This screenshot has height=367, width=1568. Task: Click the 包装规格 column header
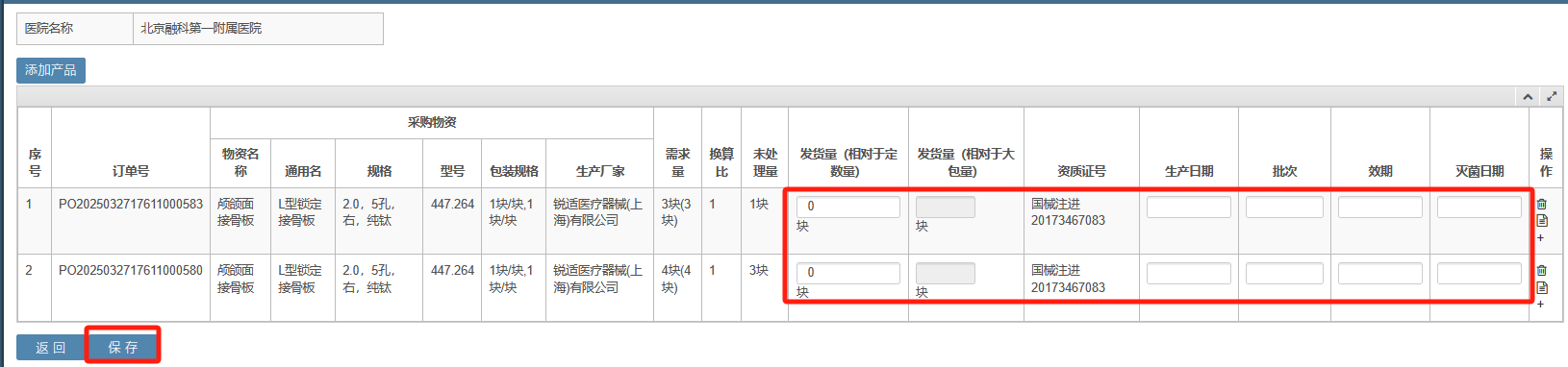(514, 171)
